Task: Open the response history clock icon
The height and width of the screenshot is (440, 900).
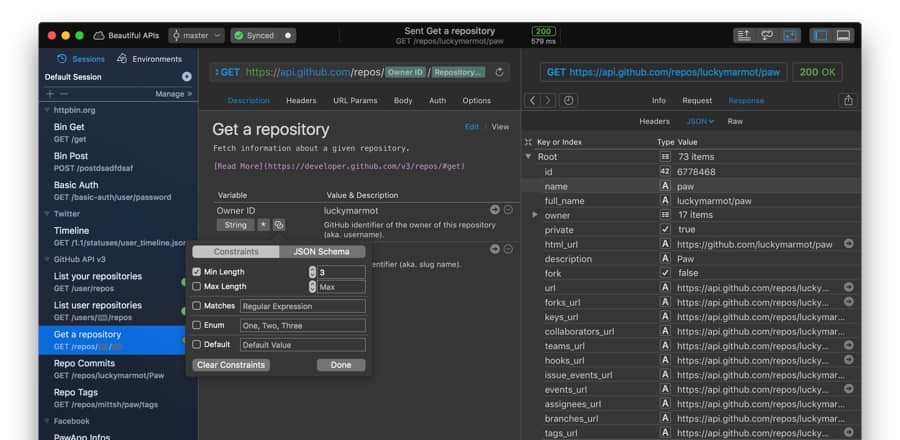Action: [x=568, y=100]
